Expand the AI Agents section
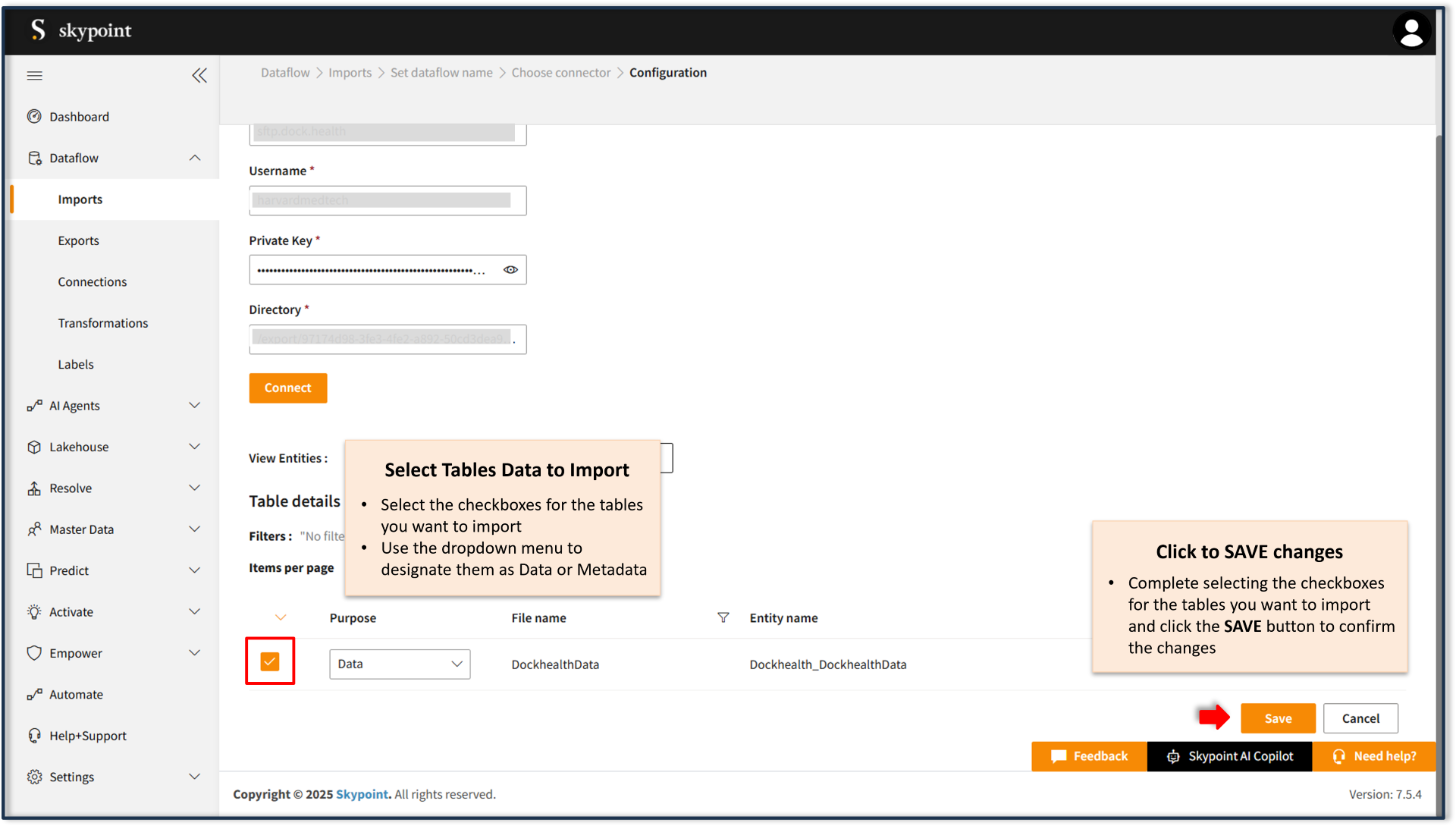 195,406
